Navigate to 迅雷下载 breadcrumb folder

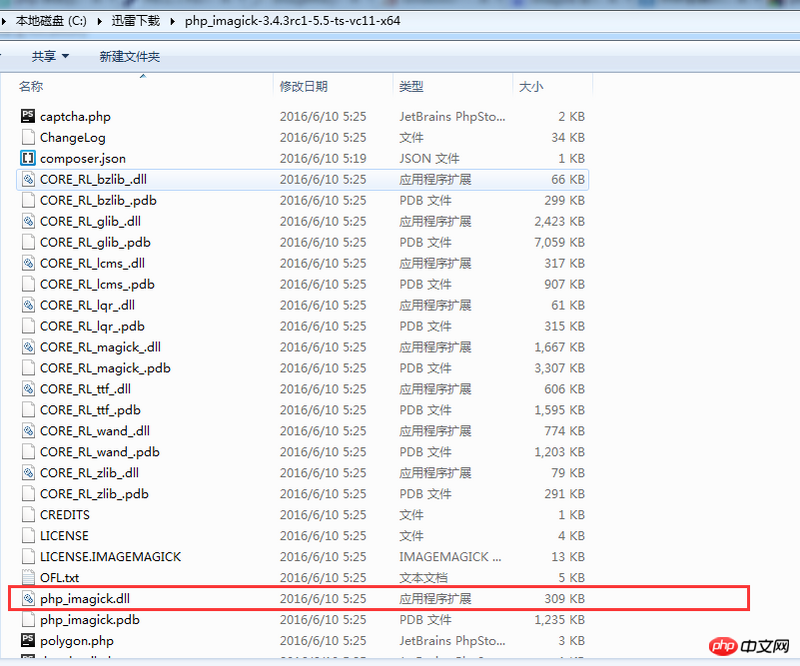pos(136,21)
